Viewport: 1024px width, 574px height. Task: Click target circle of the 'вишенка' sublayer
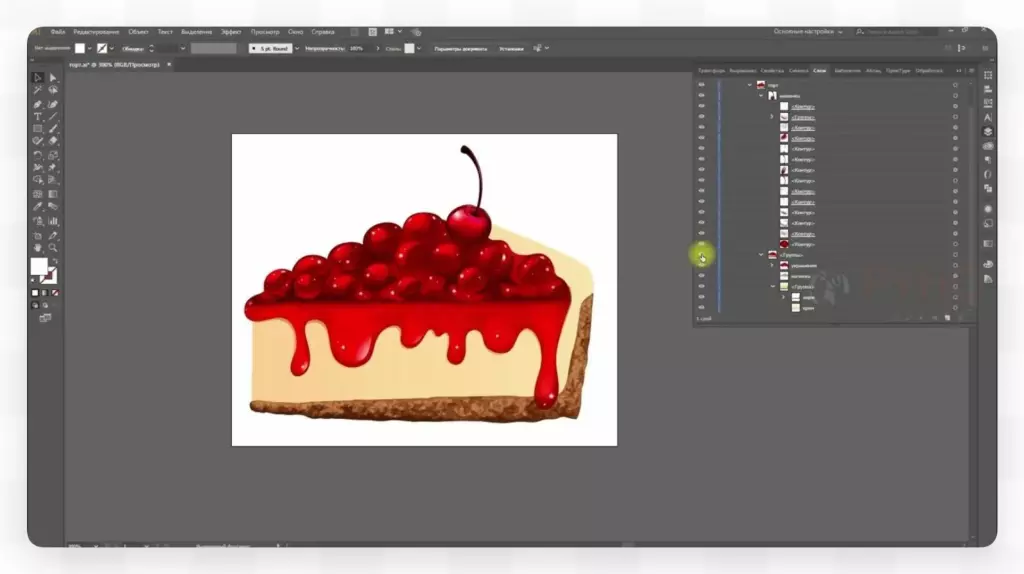(955, 95)
